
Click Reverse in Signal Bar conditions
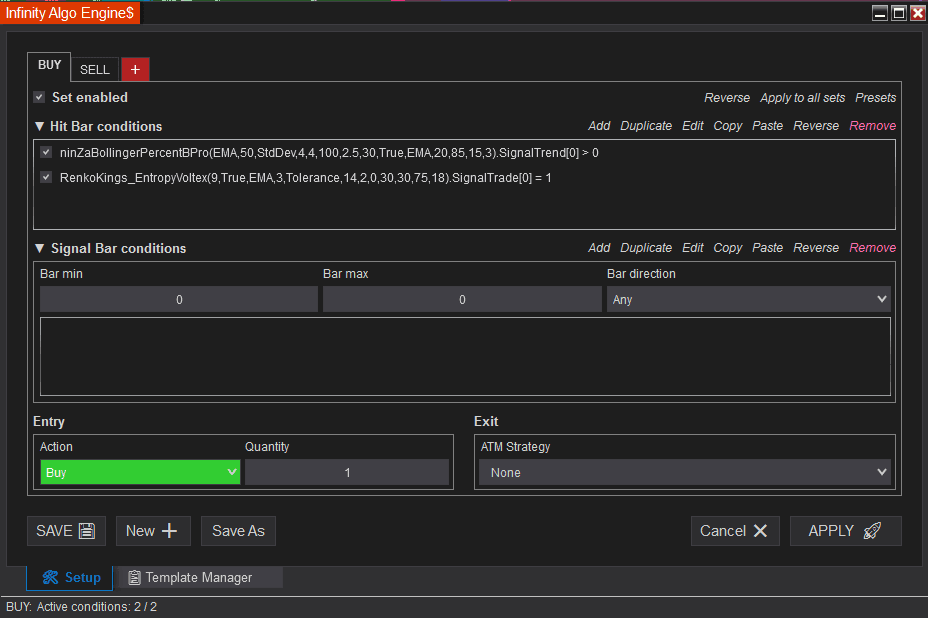tap(816, 248)
